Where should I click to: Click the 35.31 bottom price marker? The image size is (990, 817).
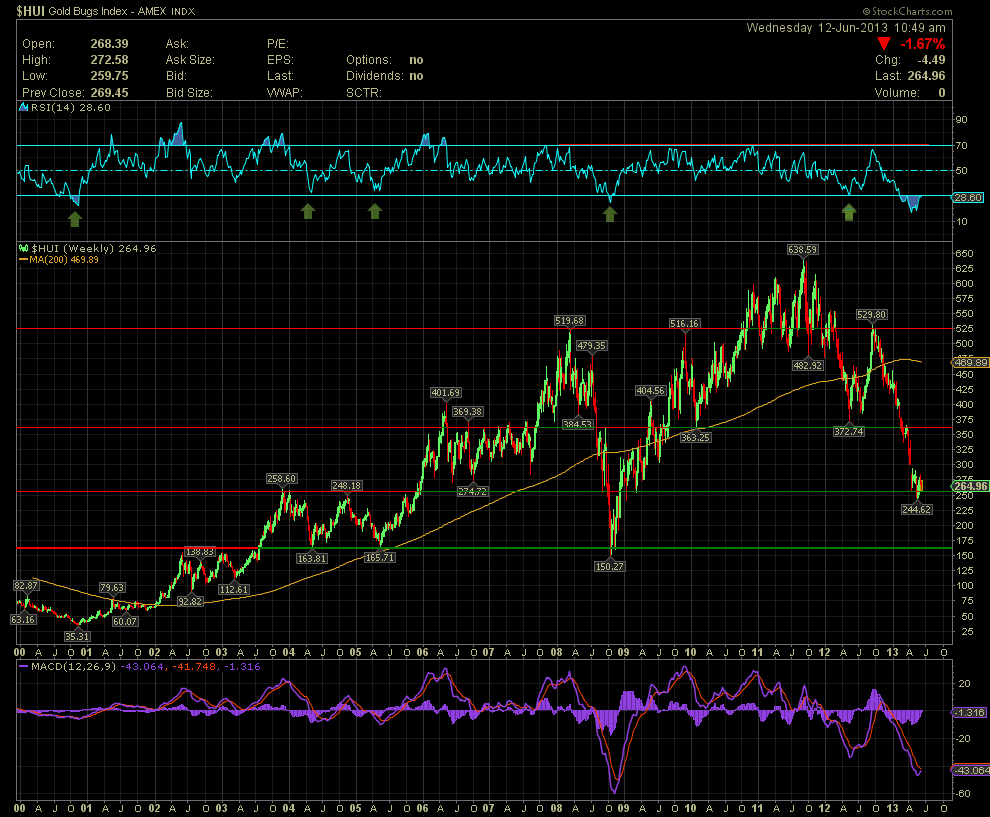(x=77, y=636)
